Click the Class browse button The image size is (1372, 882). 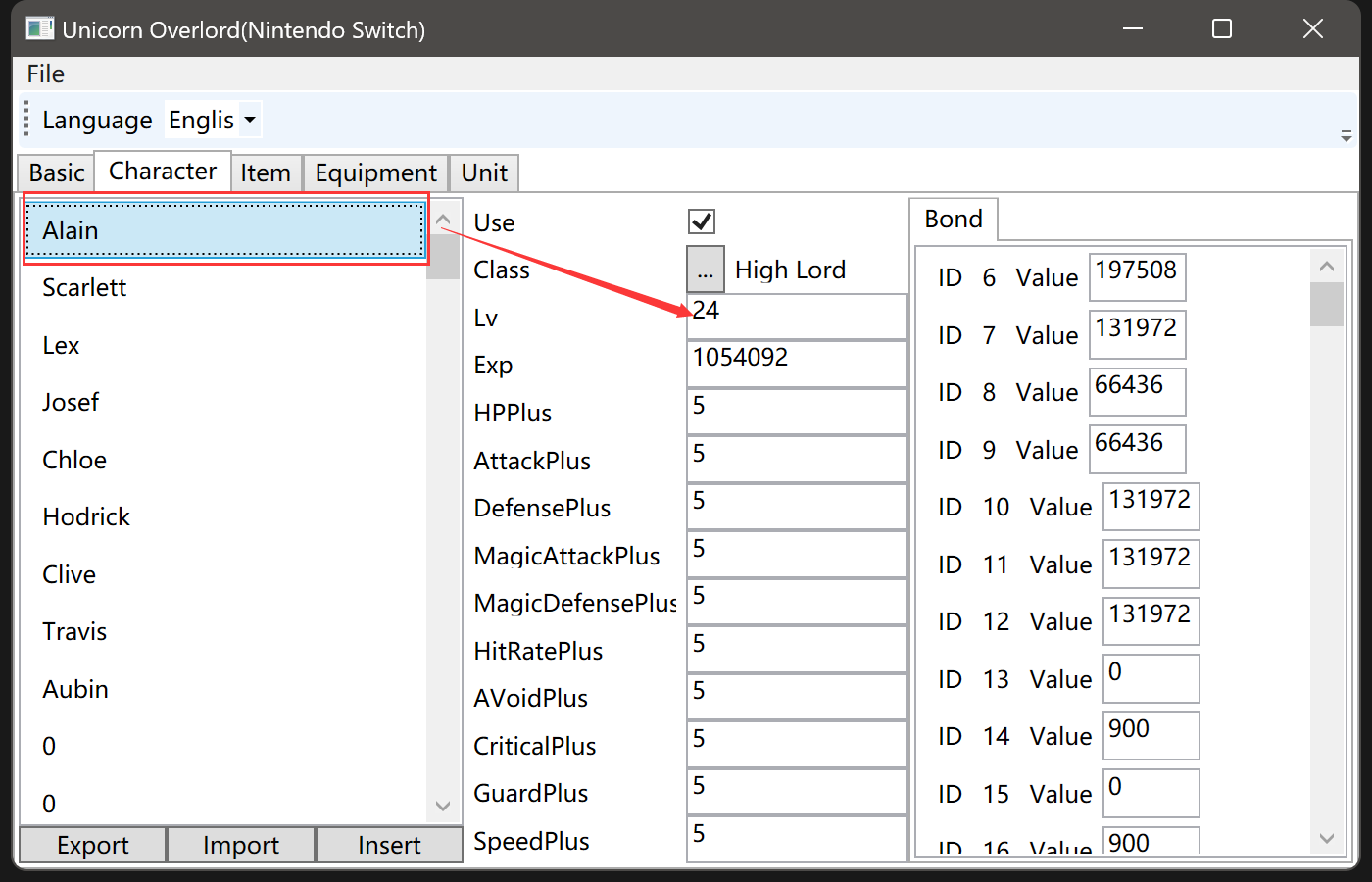(x=706, y=269)
